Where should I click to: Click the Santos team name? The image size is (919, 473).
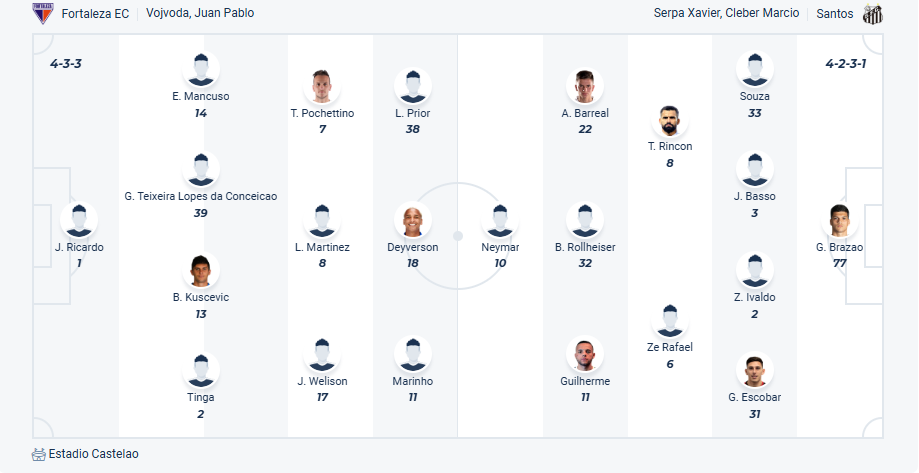(x=835, y=14)
